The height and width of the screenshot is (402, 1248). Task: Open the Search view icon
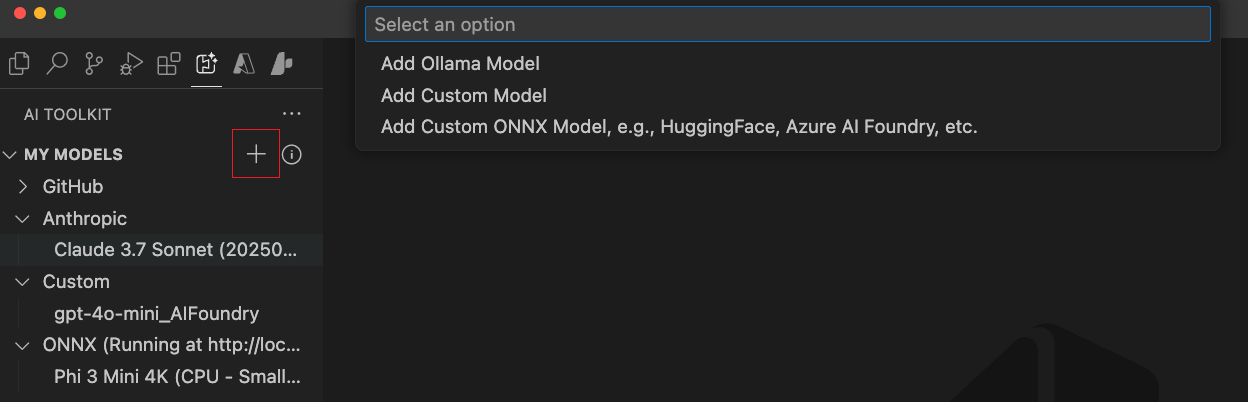point(57,65)
